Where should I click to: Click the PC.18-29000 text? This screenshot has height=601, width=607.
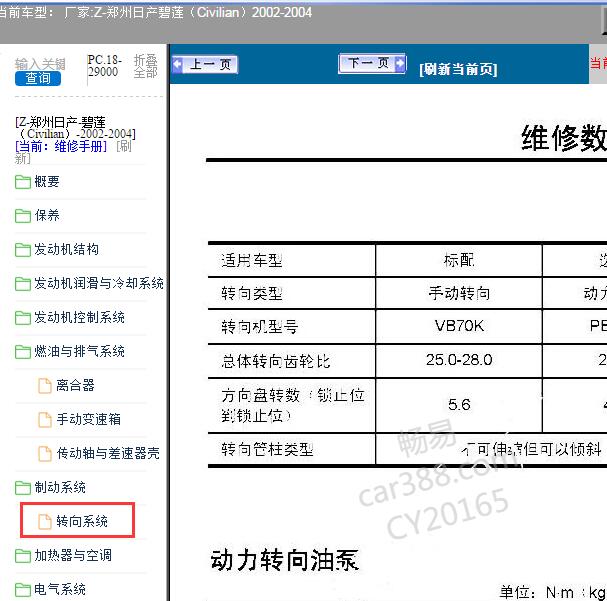pos(104,66)
